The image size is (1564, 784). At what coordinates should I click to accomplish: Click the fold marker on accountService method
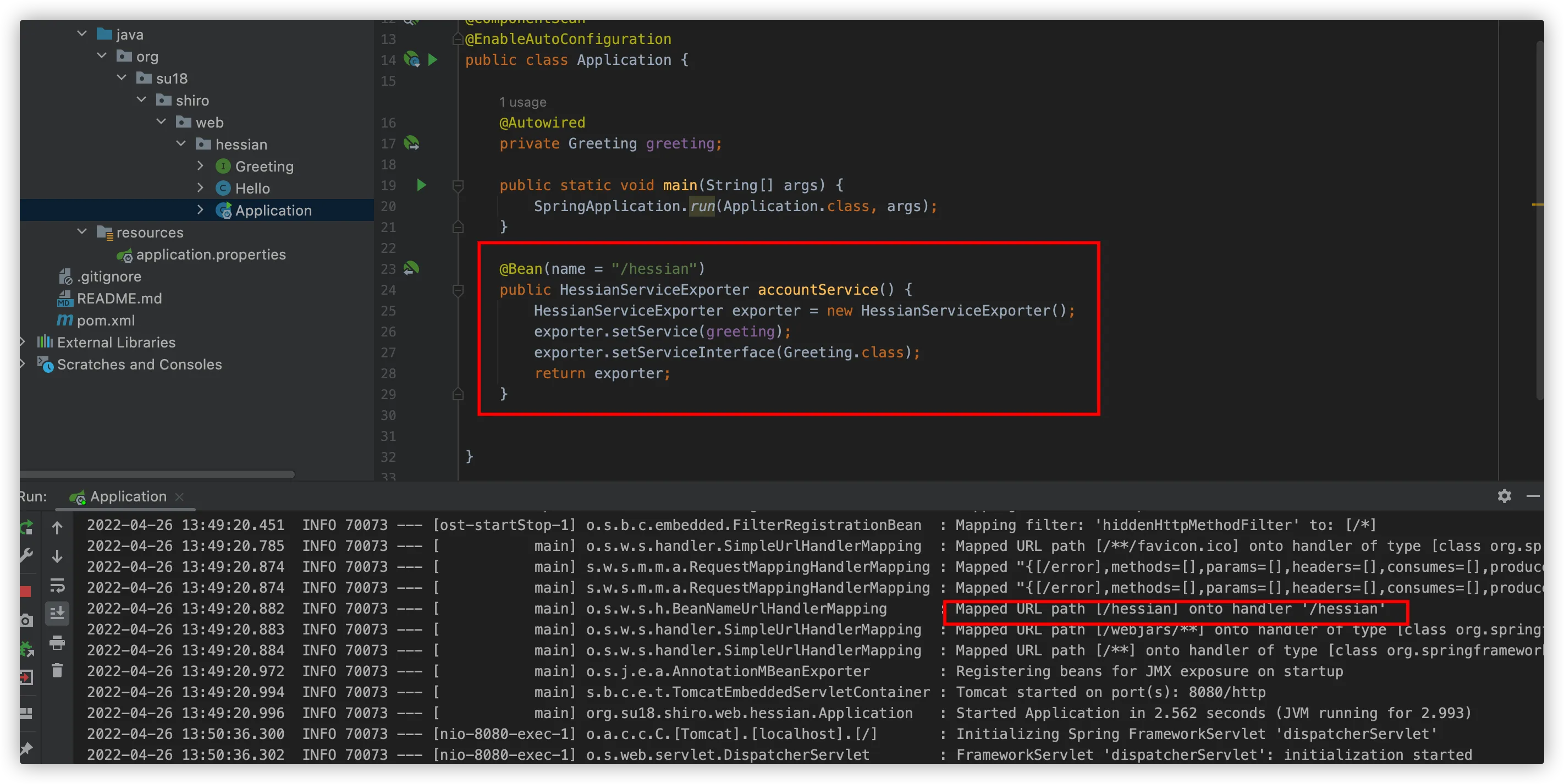click(x=459, y=290)
